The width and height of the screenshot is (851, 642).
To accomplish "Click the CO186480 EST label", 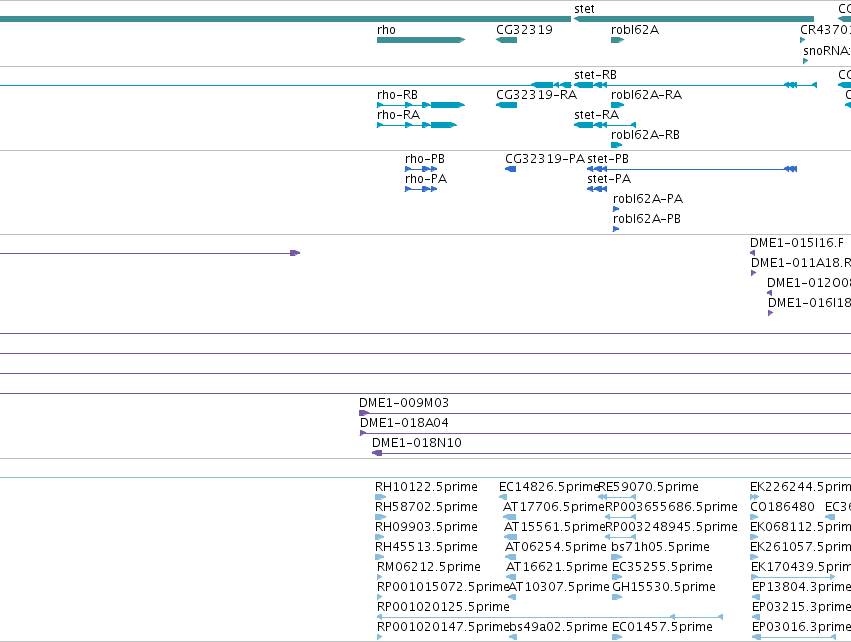I will (x=783, y=507).
